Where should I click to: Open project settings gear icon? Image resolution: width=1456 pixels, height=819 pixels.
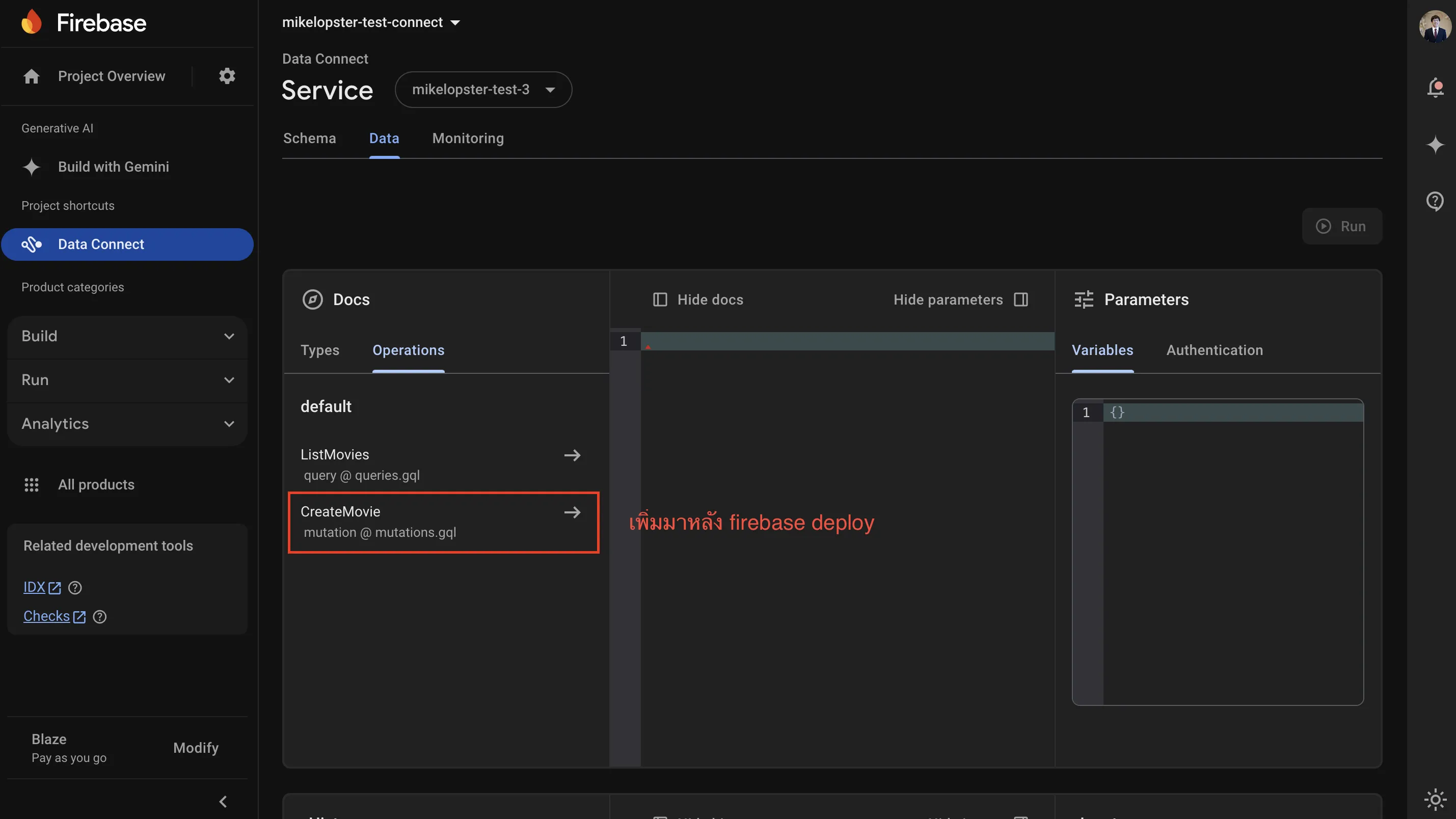[x=227, y=76]
